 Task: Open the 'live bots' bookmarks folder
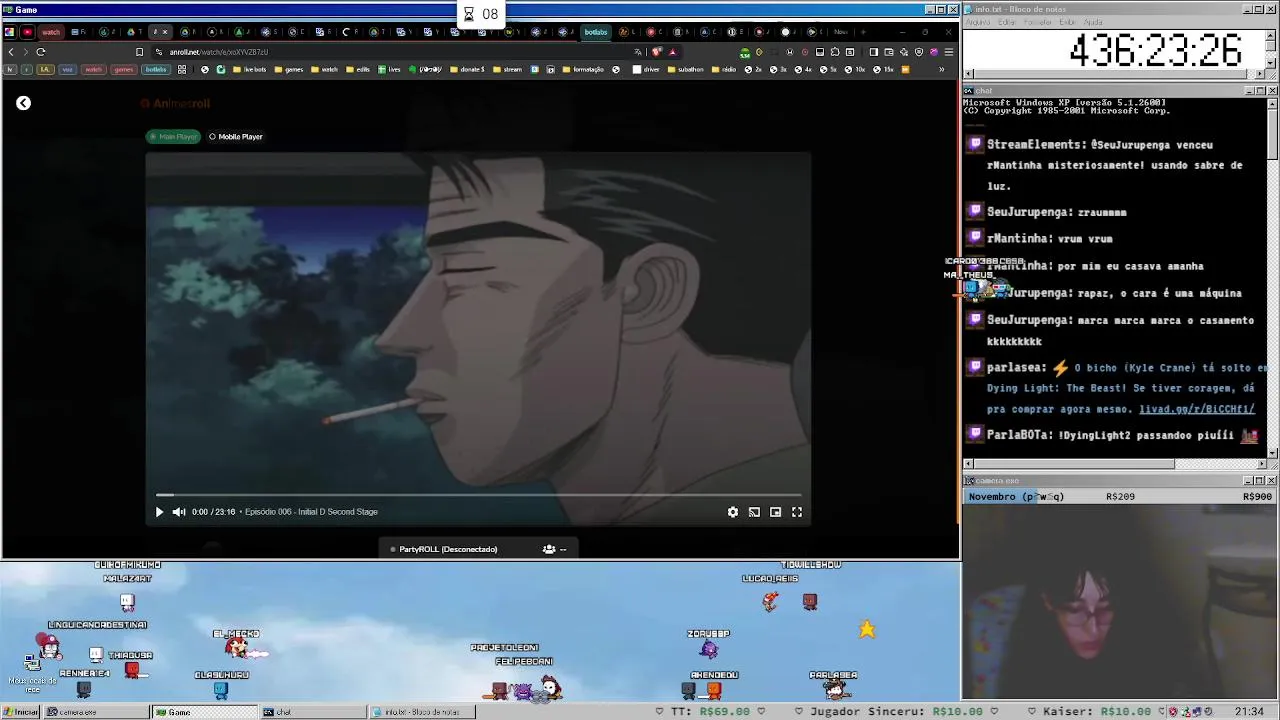[x=249, y=70]
